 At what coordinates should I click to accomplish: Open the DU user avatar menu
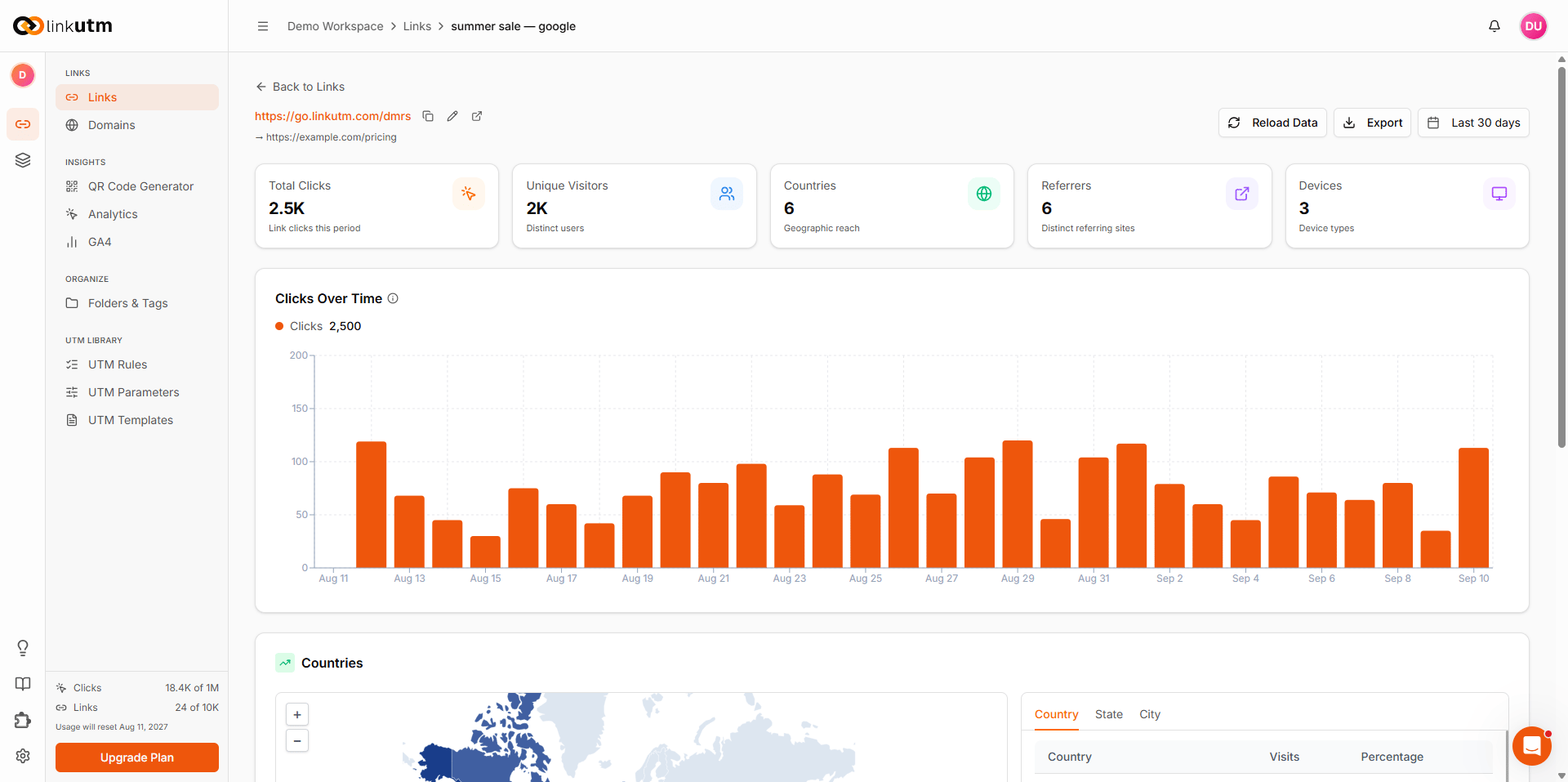point(1534,26)
